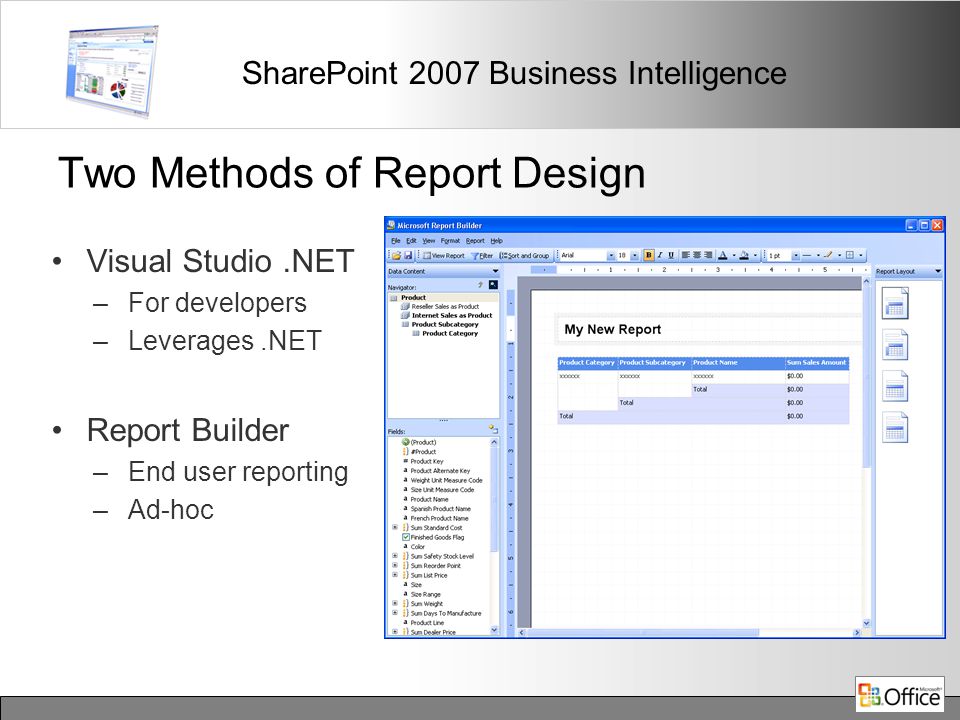Screen dimensions: 960x720
Task: Click the dashboard thumbnail in slide header
Action: (x=112, y=70)
